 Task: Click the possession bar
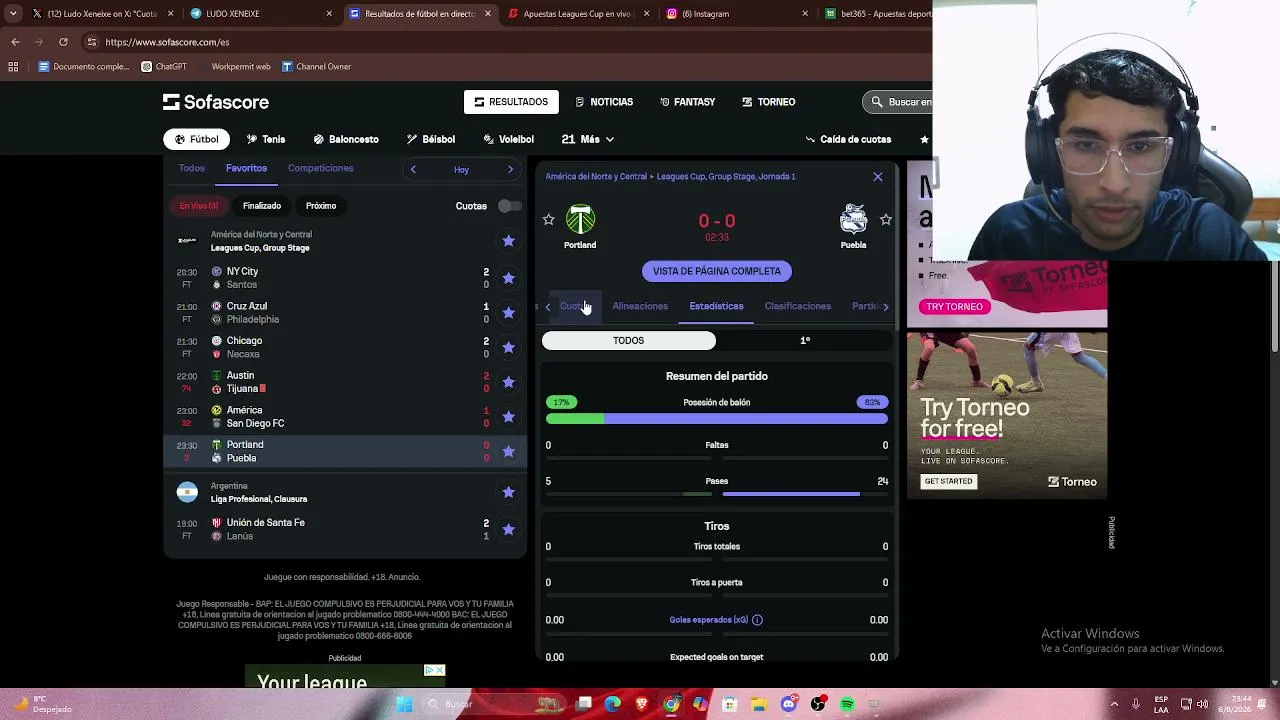coord(717,419)
